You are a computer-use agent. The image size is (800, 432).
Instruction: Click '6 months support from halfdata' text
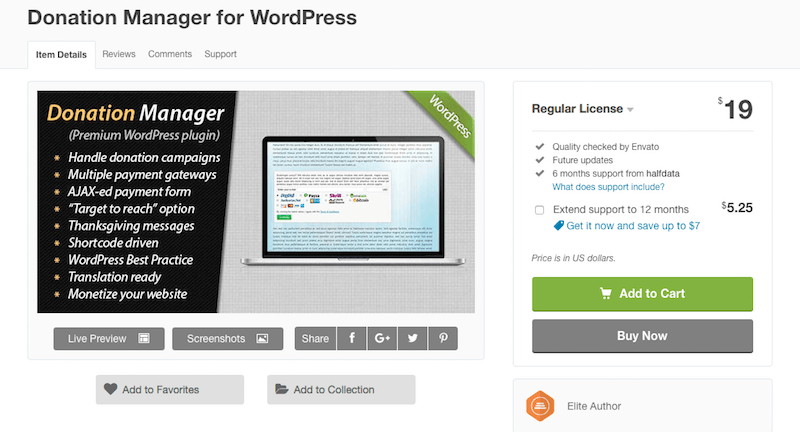[x=616, y=173]
